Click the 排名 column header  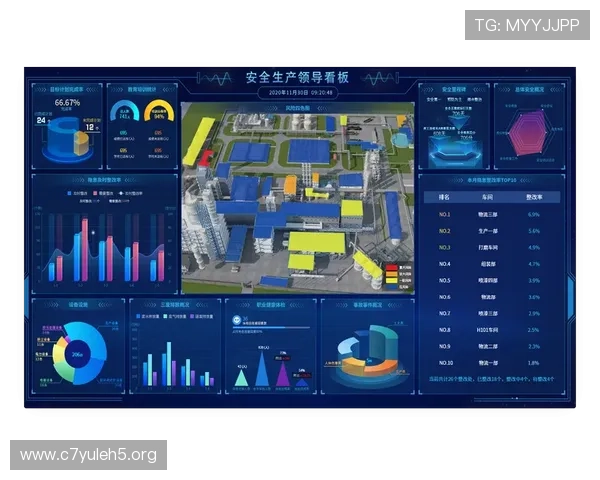point(444,197)
